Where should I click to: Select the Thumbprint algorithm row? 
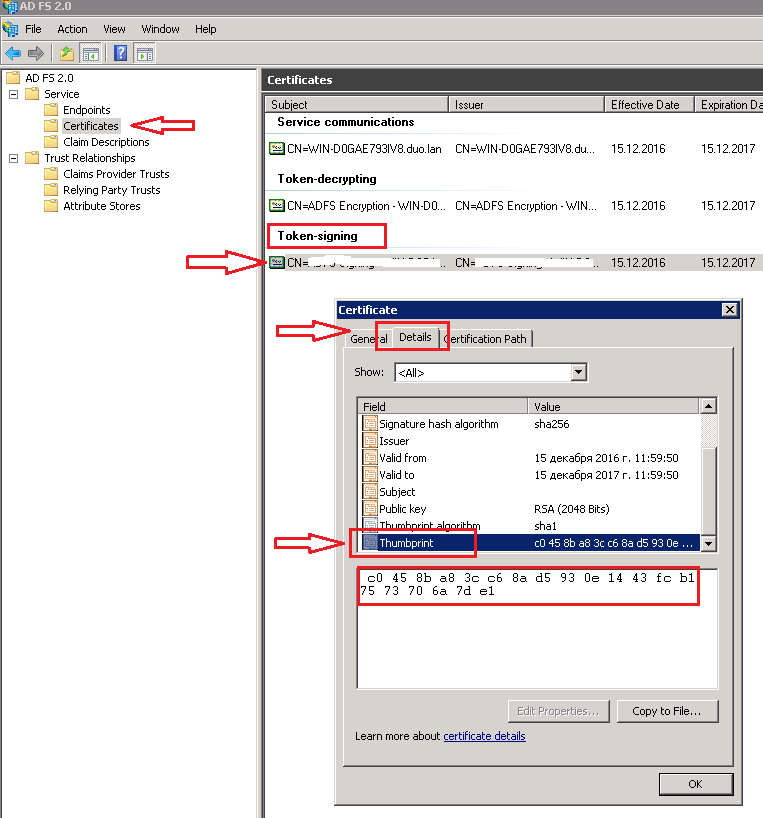[x=530, y=526]
